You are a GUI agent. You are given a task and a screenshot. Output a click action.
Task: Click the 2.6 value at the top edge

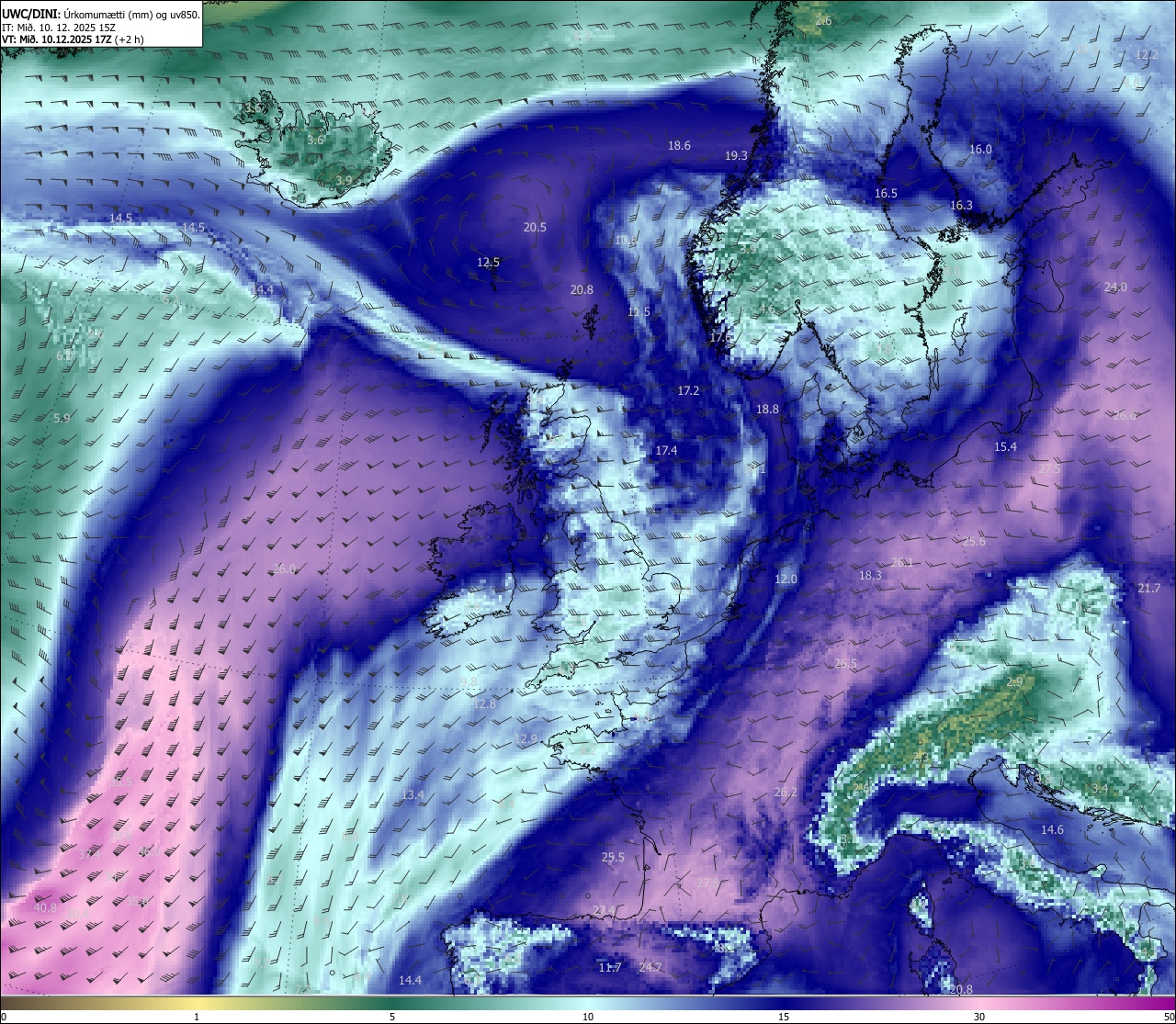[x=823, y=20]
